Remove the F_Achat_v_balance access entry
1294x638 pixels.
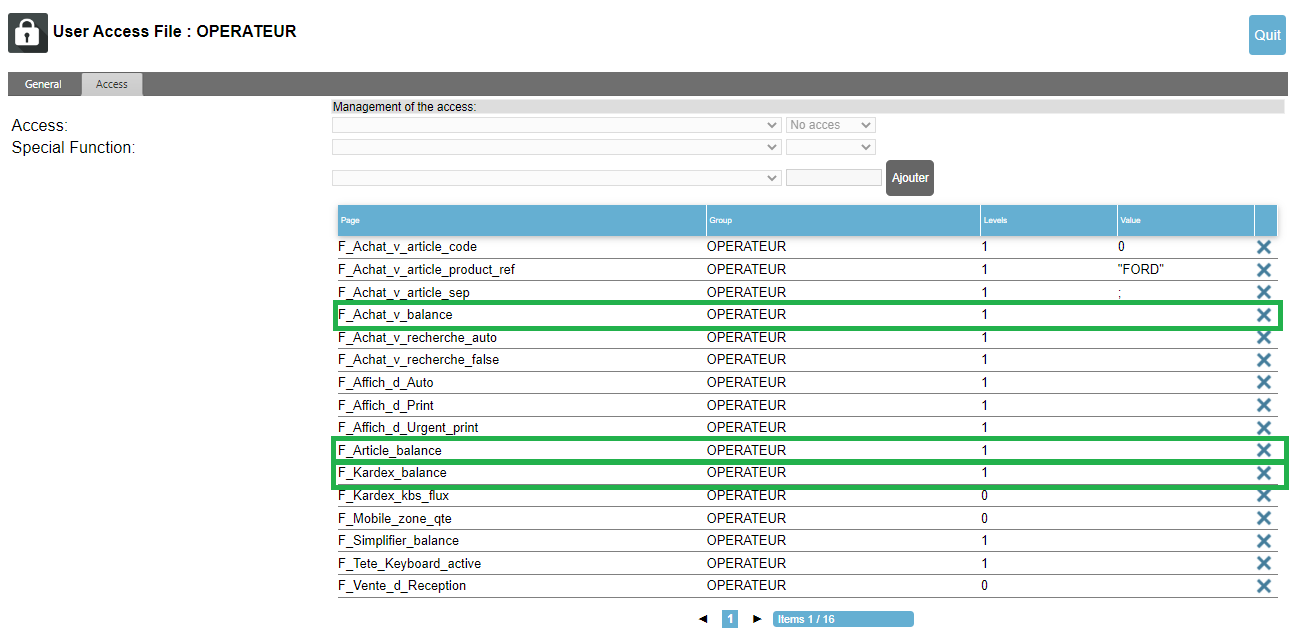pyautogui.click(x=1263, y=315)
